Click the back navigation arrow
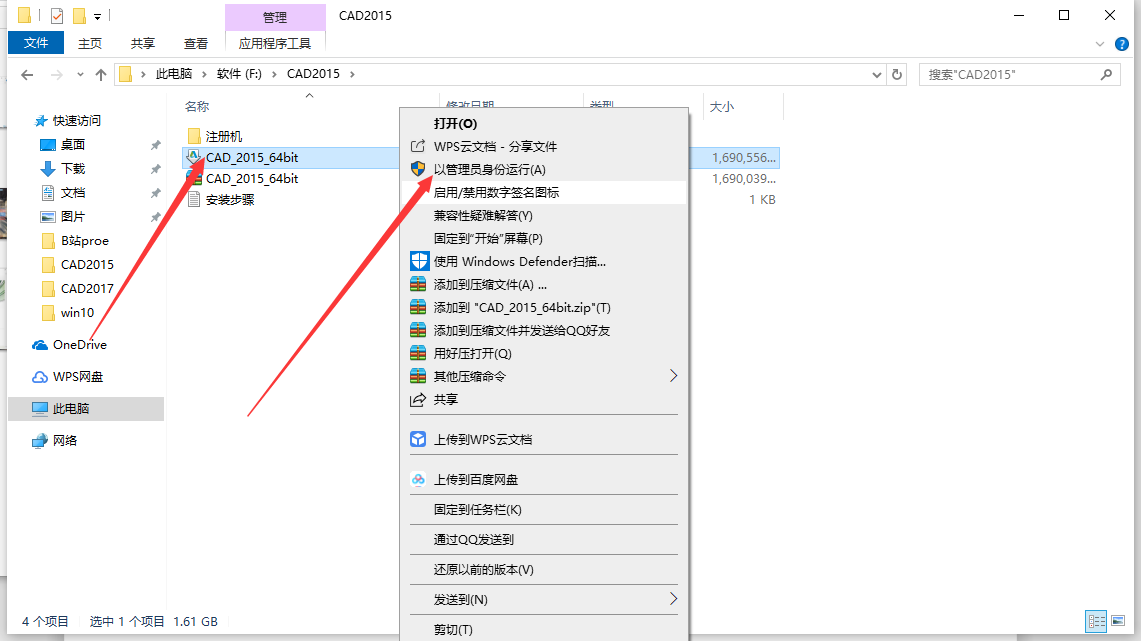The height and width of the screenshot is (641, 1141). point(28,74)
